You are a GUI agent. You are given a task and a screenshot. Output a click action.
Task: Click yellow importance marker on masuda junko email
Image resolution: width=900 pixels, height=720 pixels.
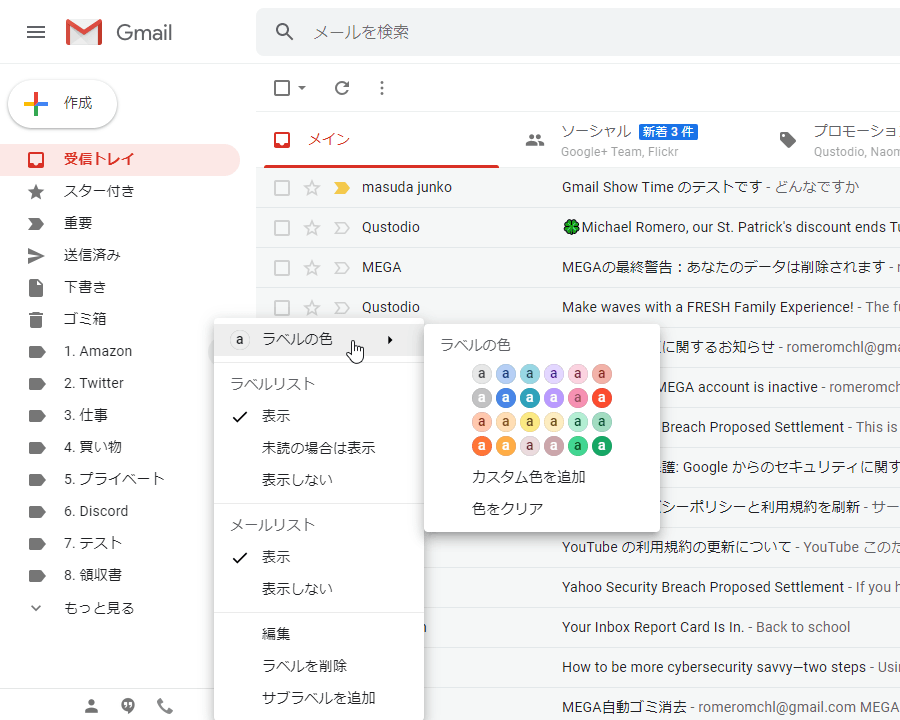click(x=342, y=188)
